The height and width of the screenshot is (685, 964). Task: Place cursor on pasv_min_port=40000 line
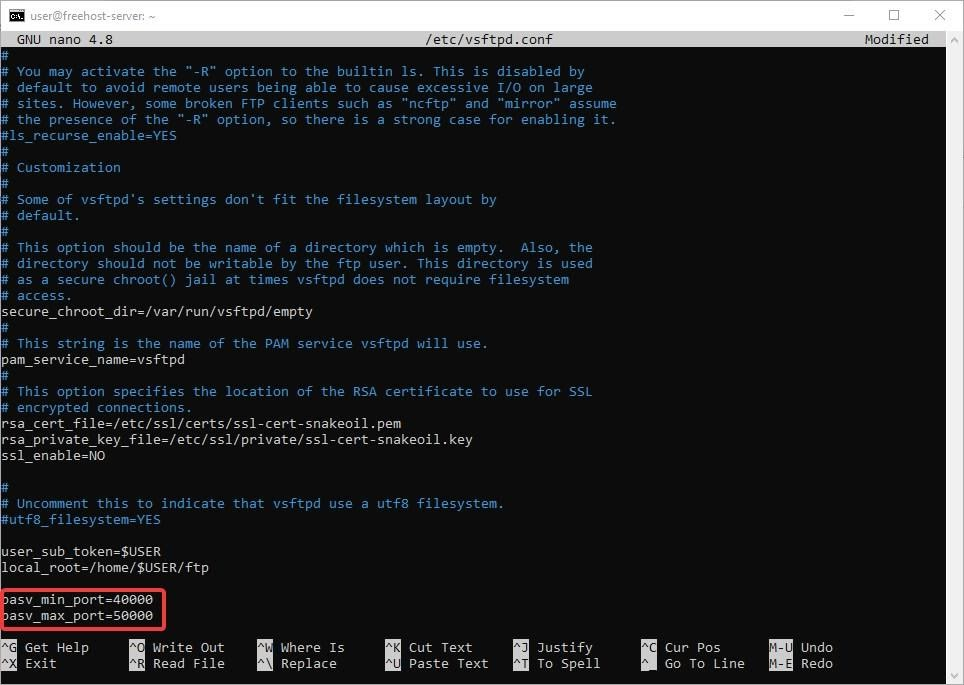tap(78, 599)
